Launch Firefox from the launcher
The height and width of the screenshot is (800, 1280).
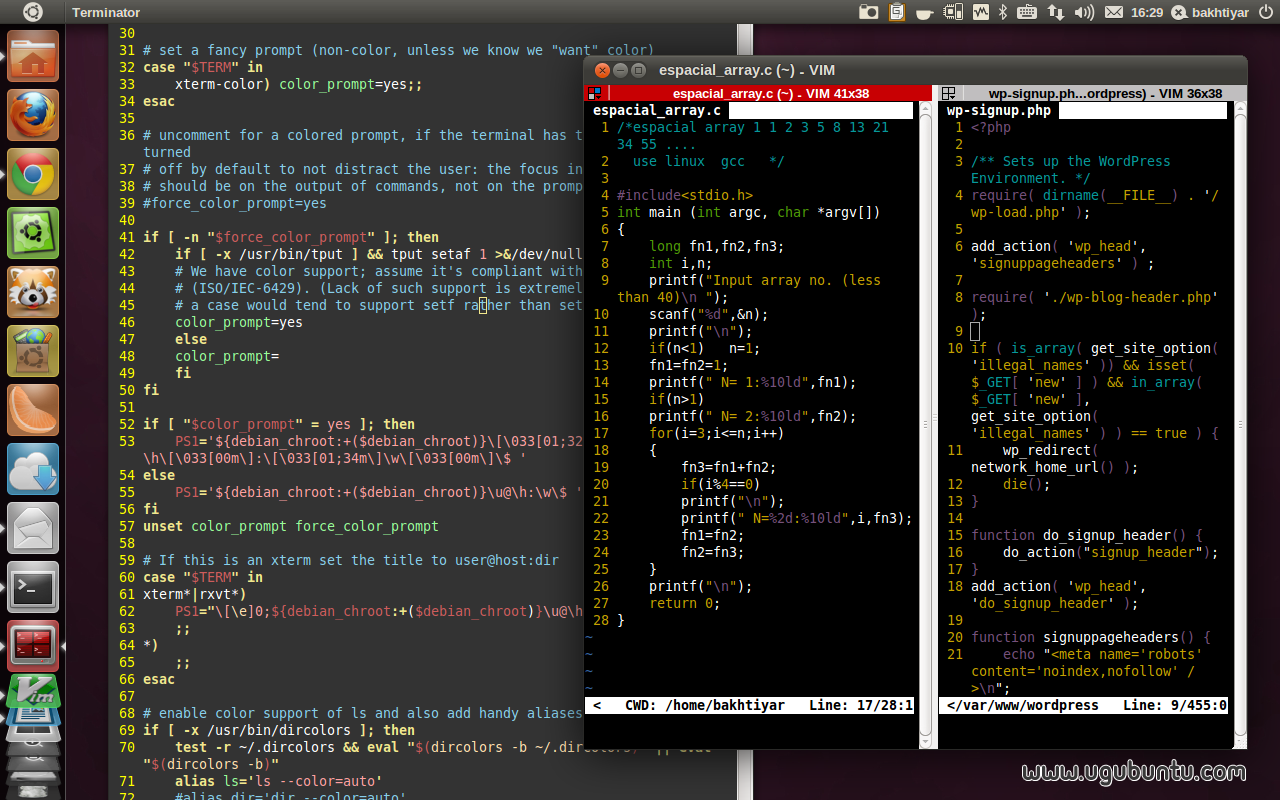click(x=33, y=115)
